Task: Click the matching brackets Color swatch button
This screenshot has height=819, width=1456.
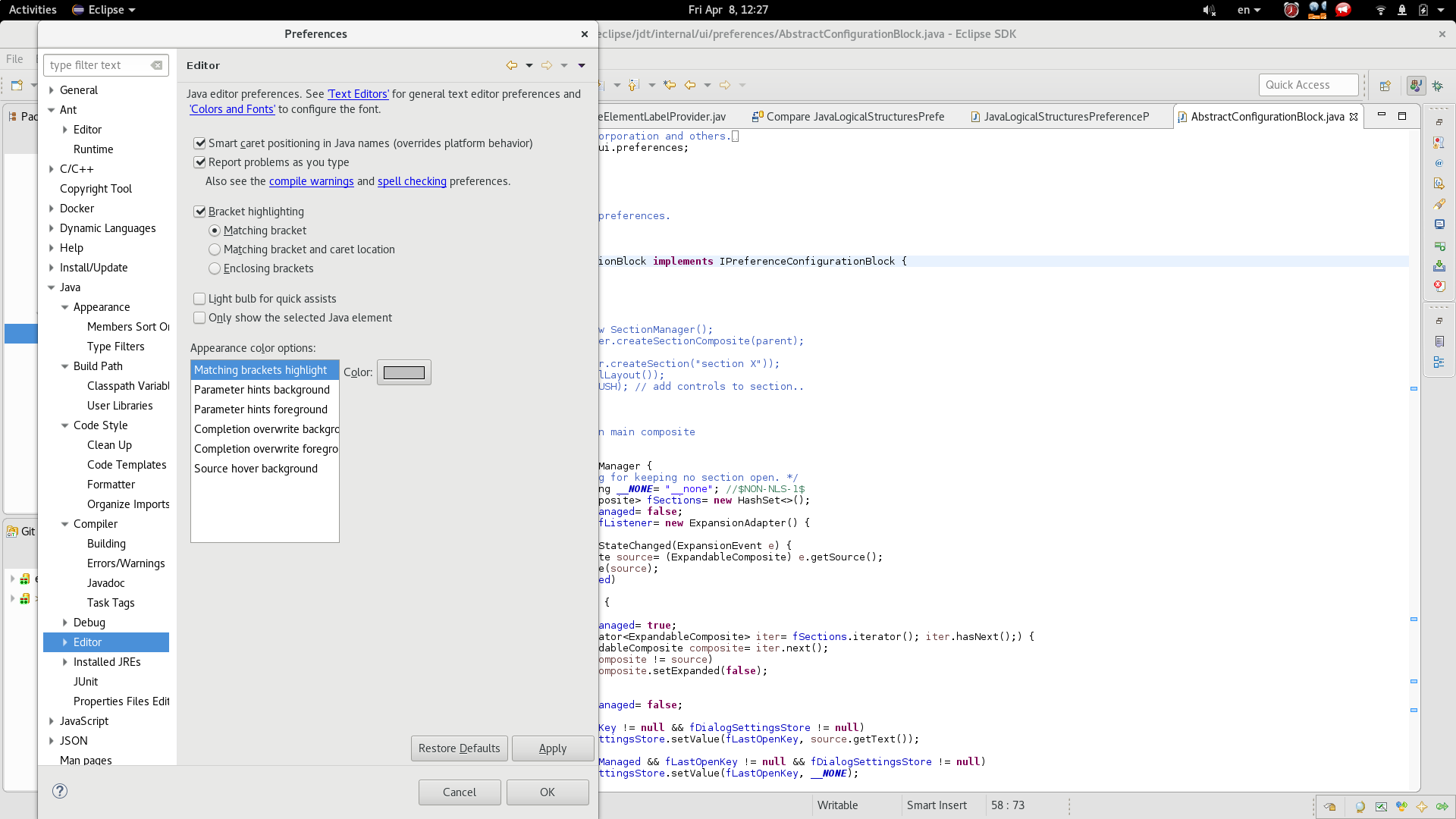Action: [x=404, y=372]
